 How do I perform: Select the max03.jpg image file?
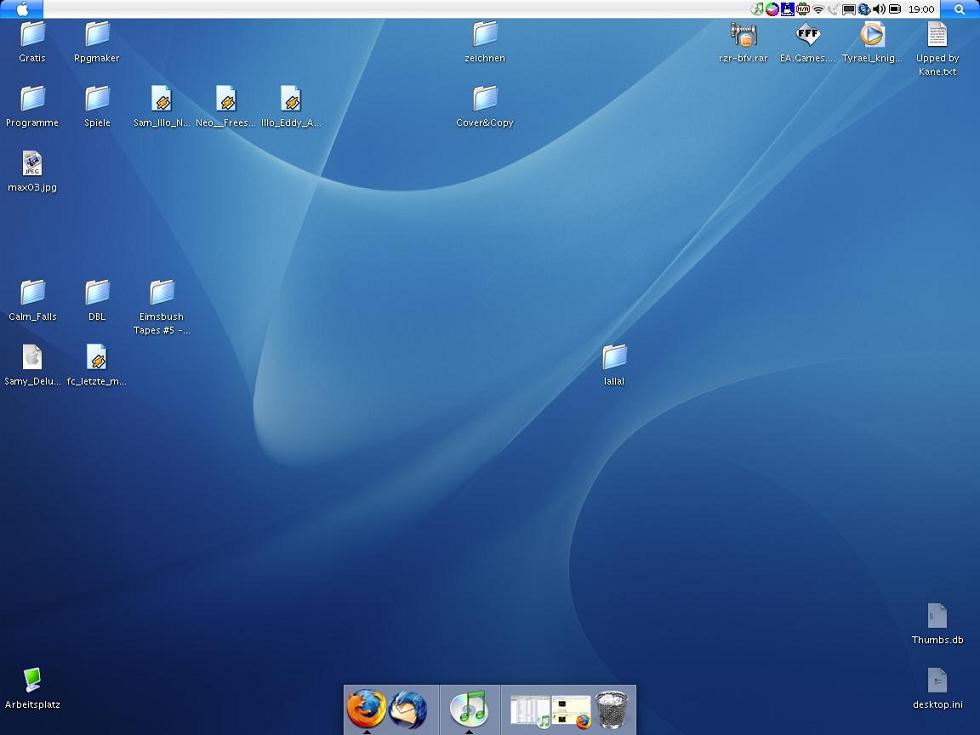coord(32,164)
